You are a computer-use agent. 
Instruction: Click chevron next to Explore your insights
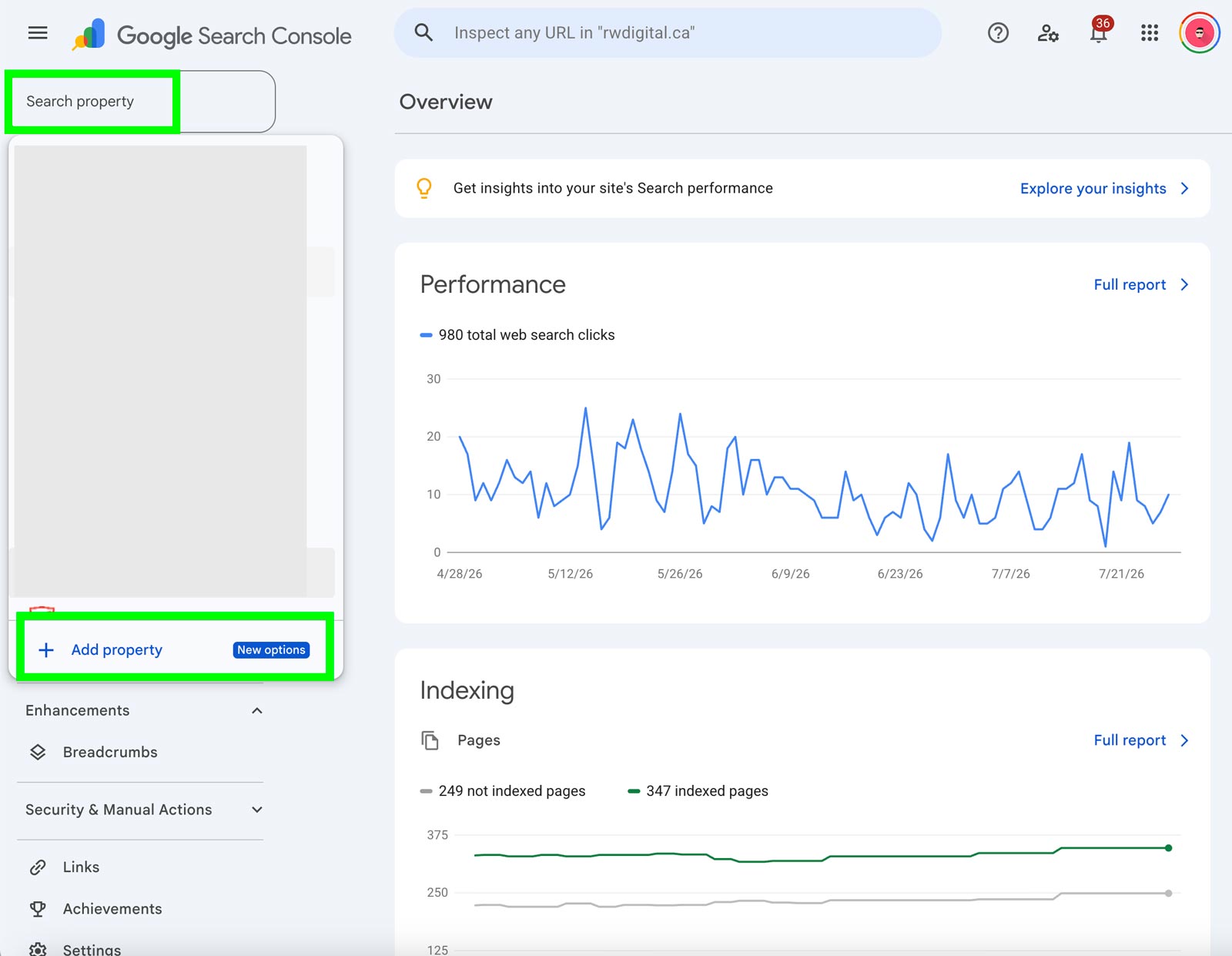pos(1184,189)
